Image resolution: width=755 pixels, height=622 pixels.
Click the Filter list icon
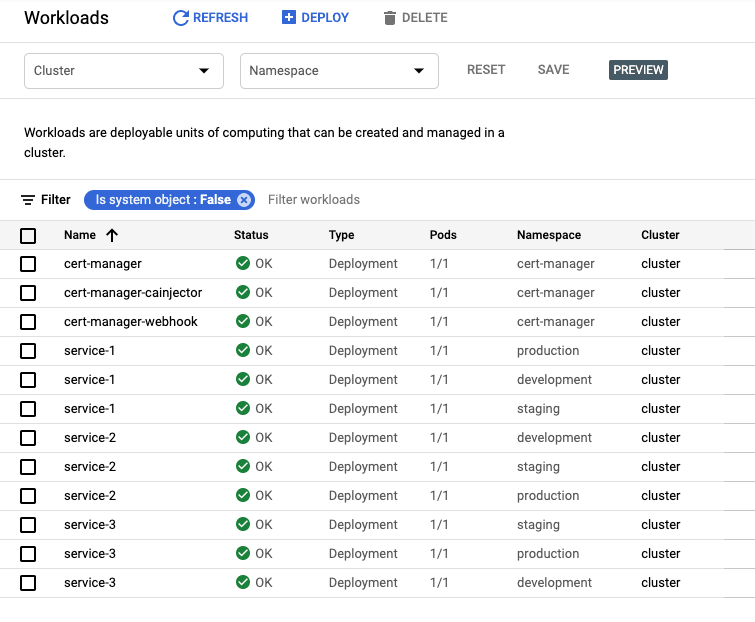pyautogui.click(x=28, y=200)
